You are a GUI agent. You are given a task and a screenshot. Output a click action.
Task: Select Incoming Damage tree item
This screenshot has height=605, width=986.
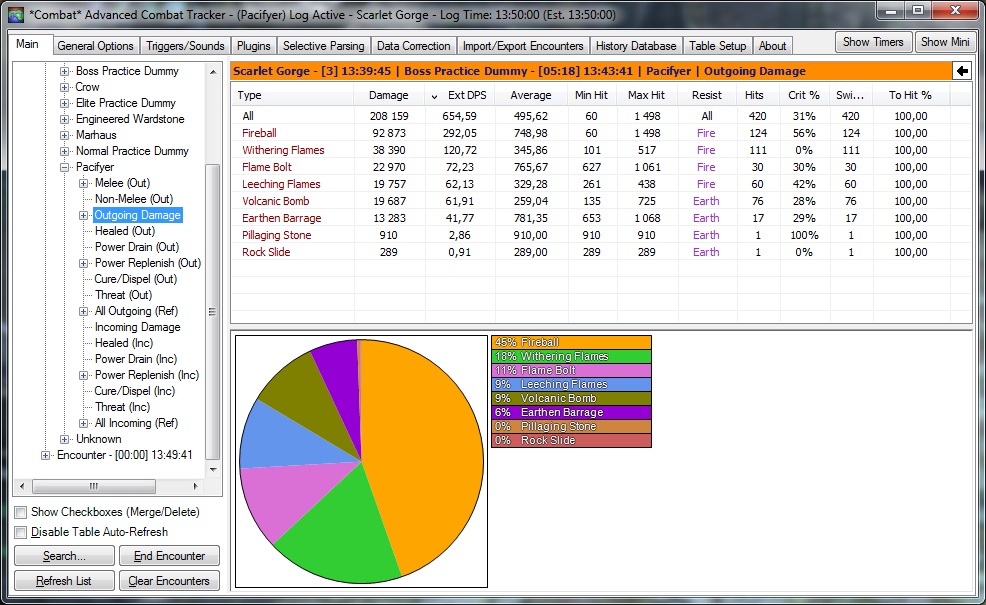pos(138,327)
